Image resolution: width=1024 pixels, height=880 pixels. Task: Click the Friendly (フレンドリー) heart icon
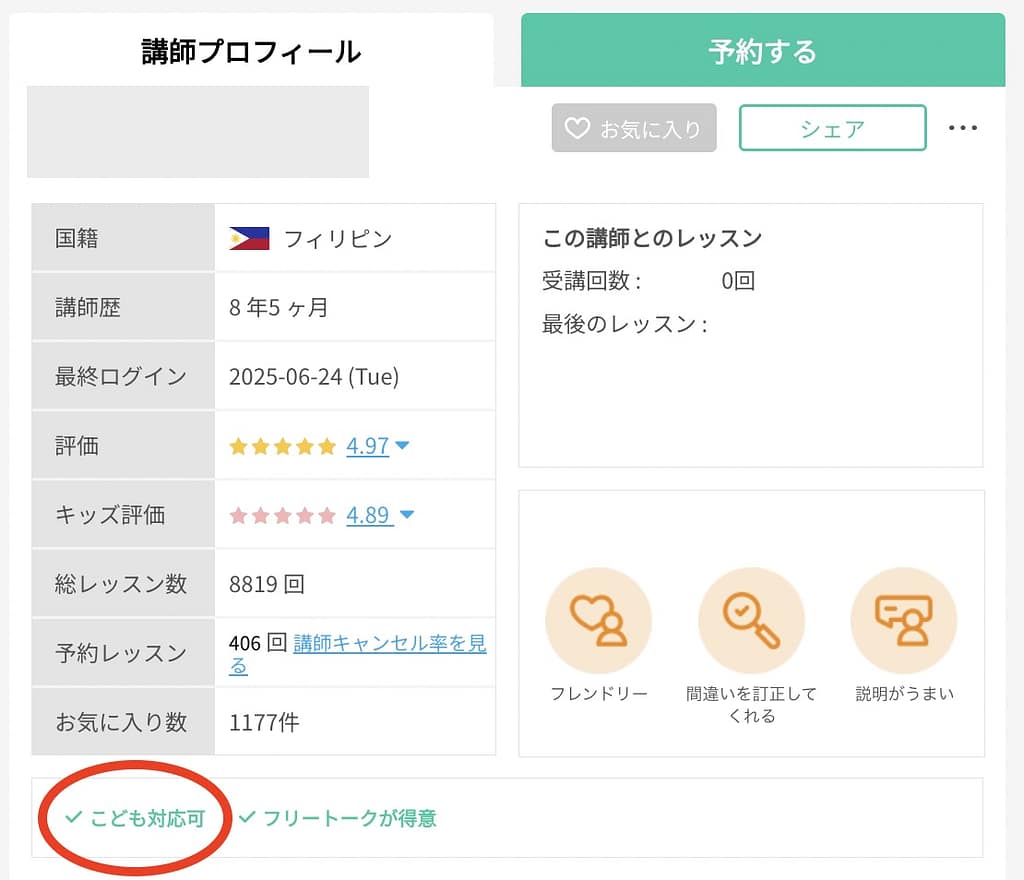[598, 620]
